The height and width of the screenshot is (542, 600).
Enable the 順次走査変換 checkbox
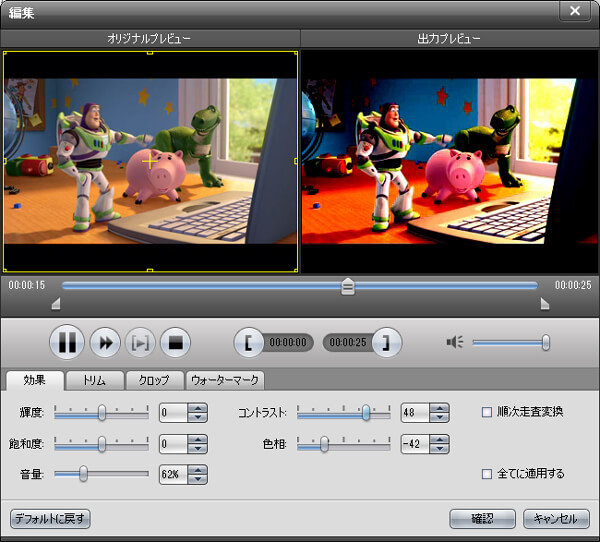click(x=487, y=412)
